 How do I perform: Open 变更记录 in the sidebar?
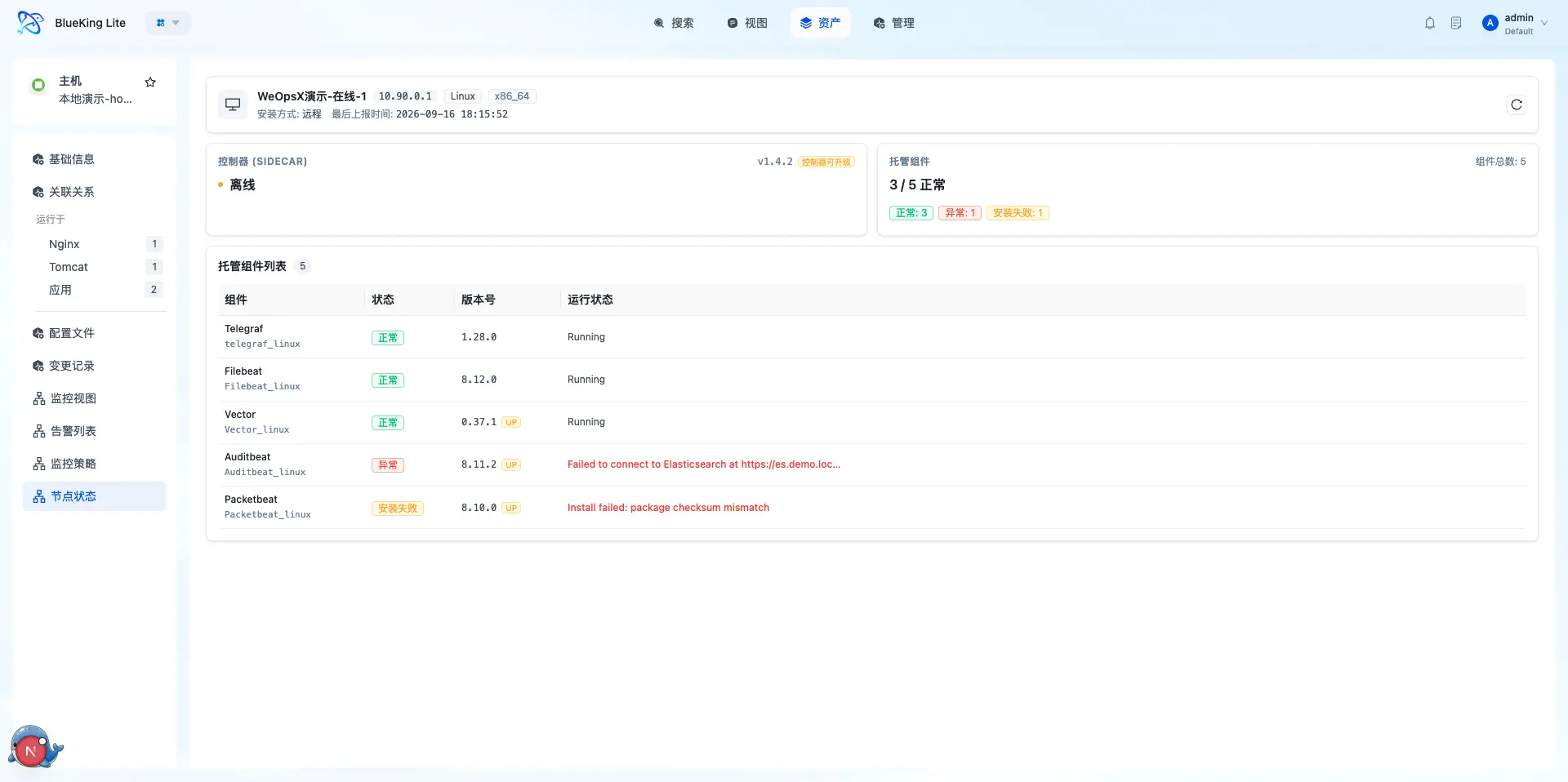[x=95, y=366]
